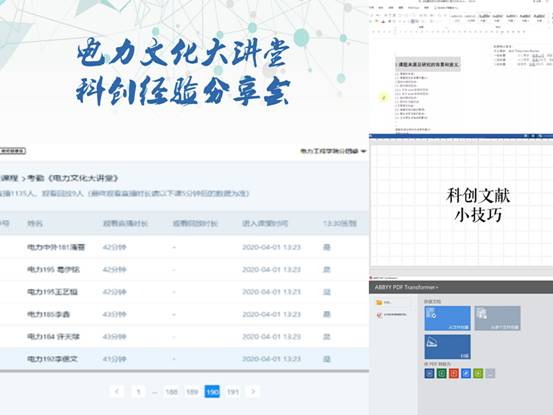Click the red PowerPoint conversion icon

(454, 373)
